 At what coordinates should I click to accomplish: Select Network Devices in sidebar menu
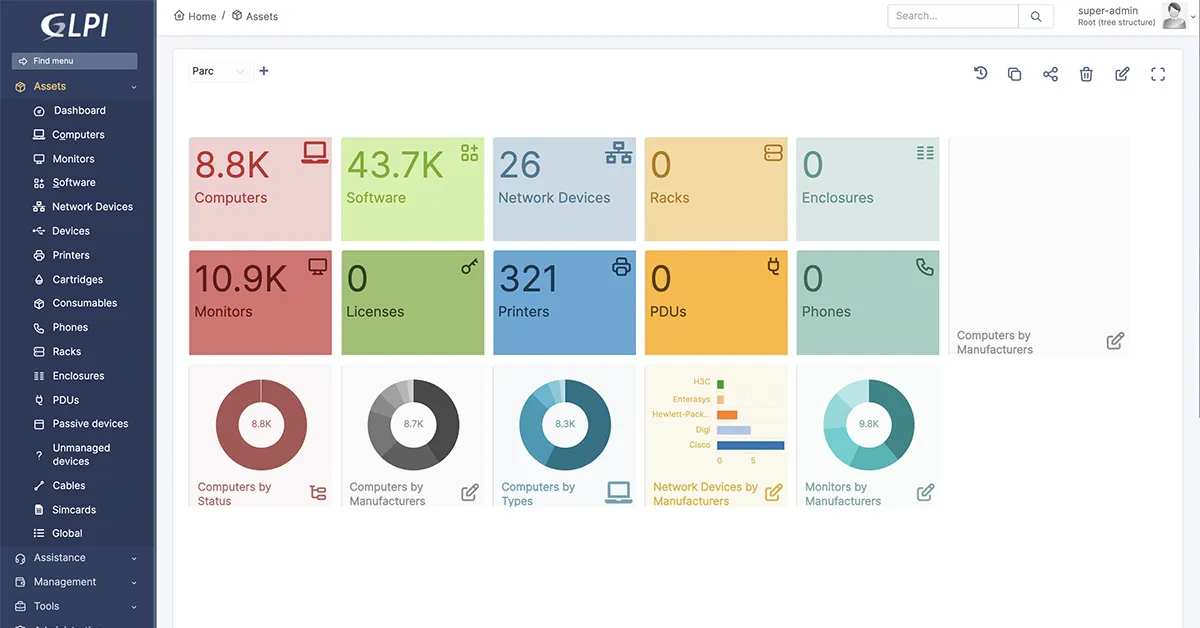(x=92, y=207)
